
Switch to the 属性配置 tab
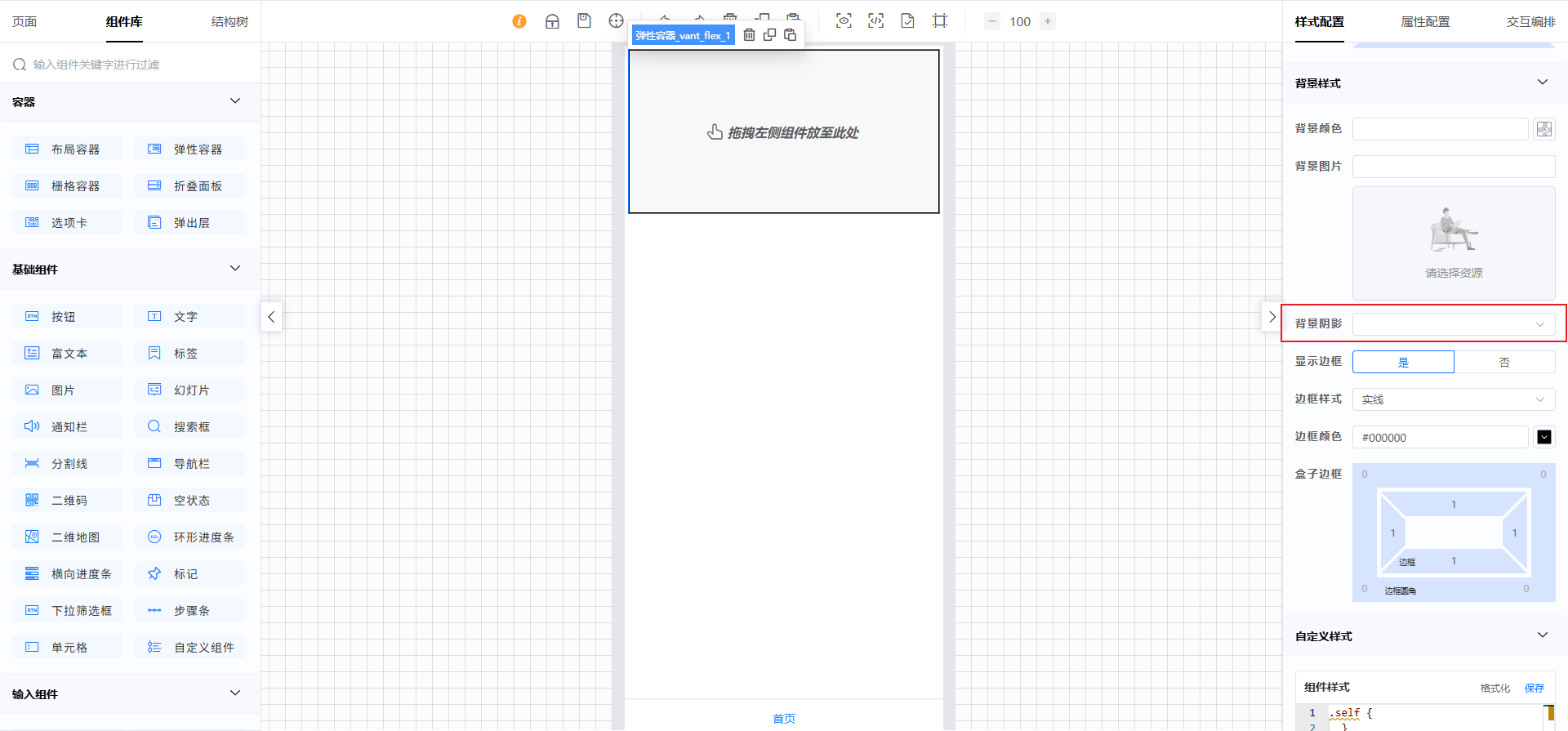1425,22
